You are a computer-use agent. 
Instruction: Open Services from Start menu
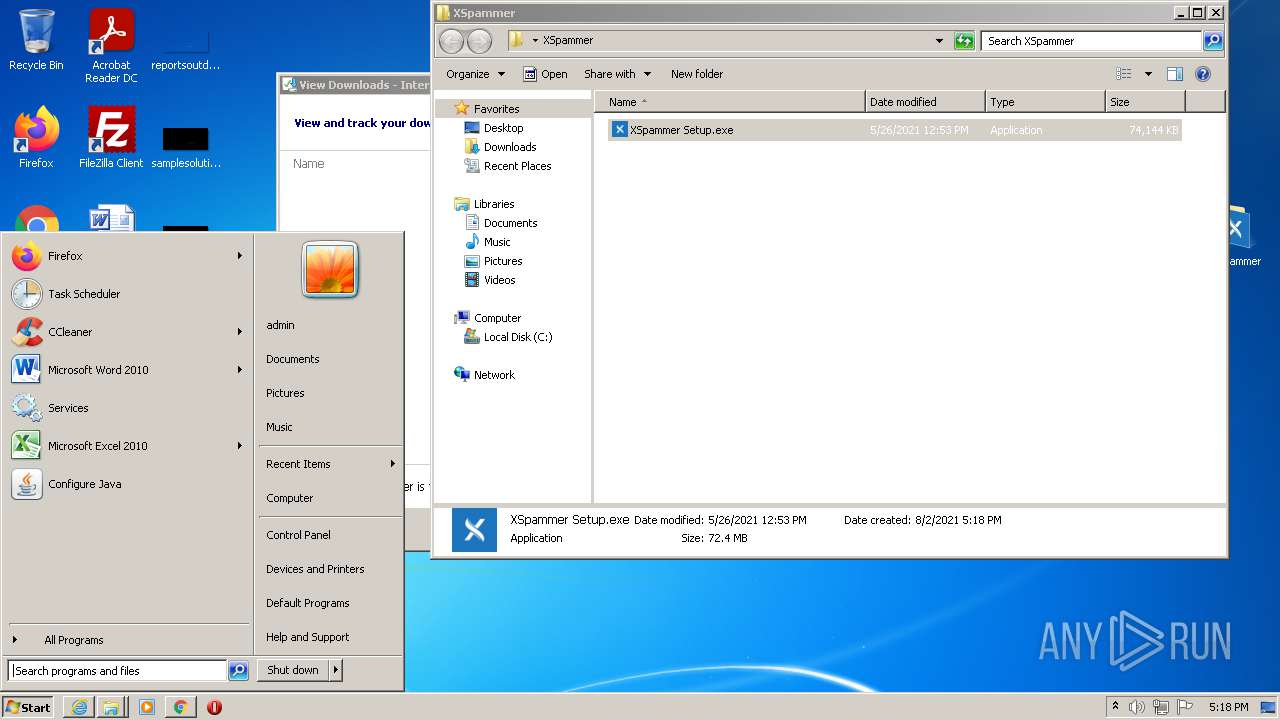126,408
